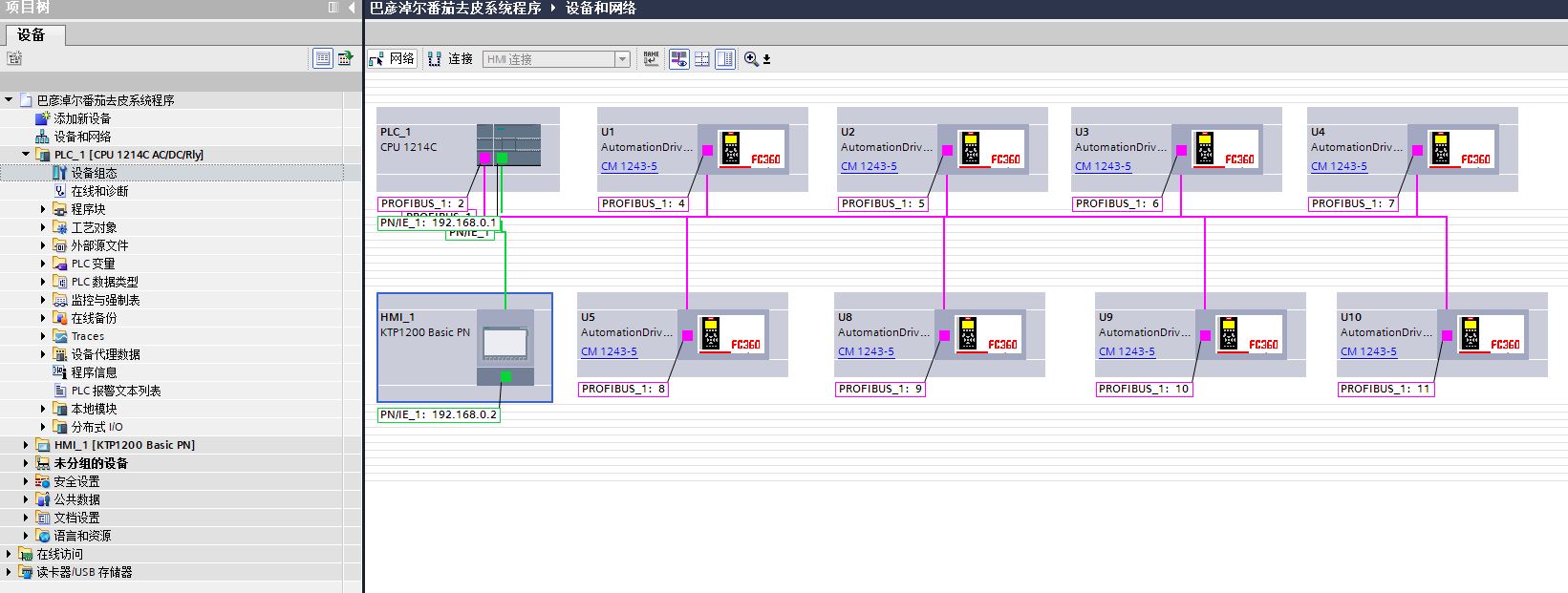Screen dimensions: 1568x593
Task: Click the magenta PROFIBUS port on U10
Action: pyautogui.click(x=1447, y=335)
